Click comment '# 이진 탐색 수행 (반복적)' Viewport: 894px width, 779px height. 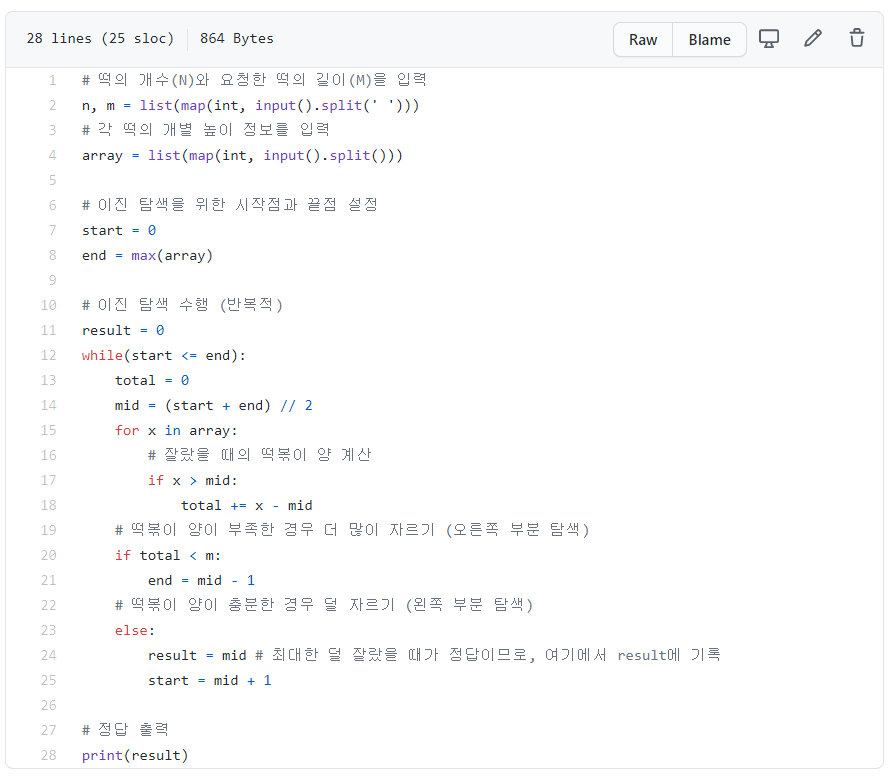pyautogui.click(x=182, y=305)
